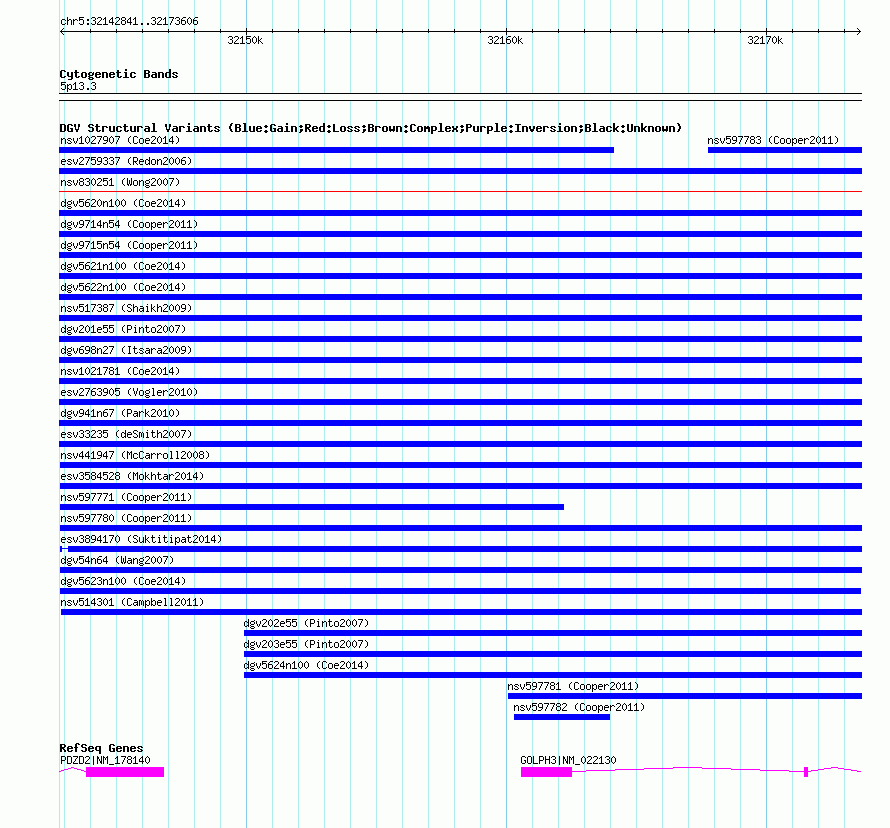Click dgv698n27 (Itsara2009) label
Image resolution: width=890 pixels, height=828 pixels.
coord(126,350)
